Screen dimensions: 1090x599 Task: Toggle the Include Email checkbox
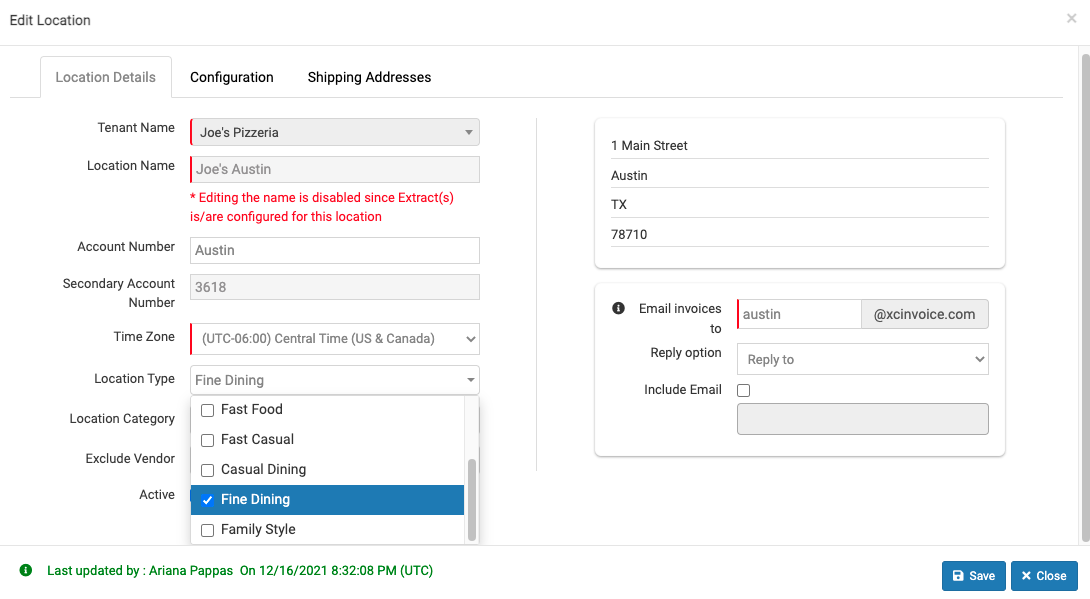tap(743, 390)
